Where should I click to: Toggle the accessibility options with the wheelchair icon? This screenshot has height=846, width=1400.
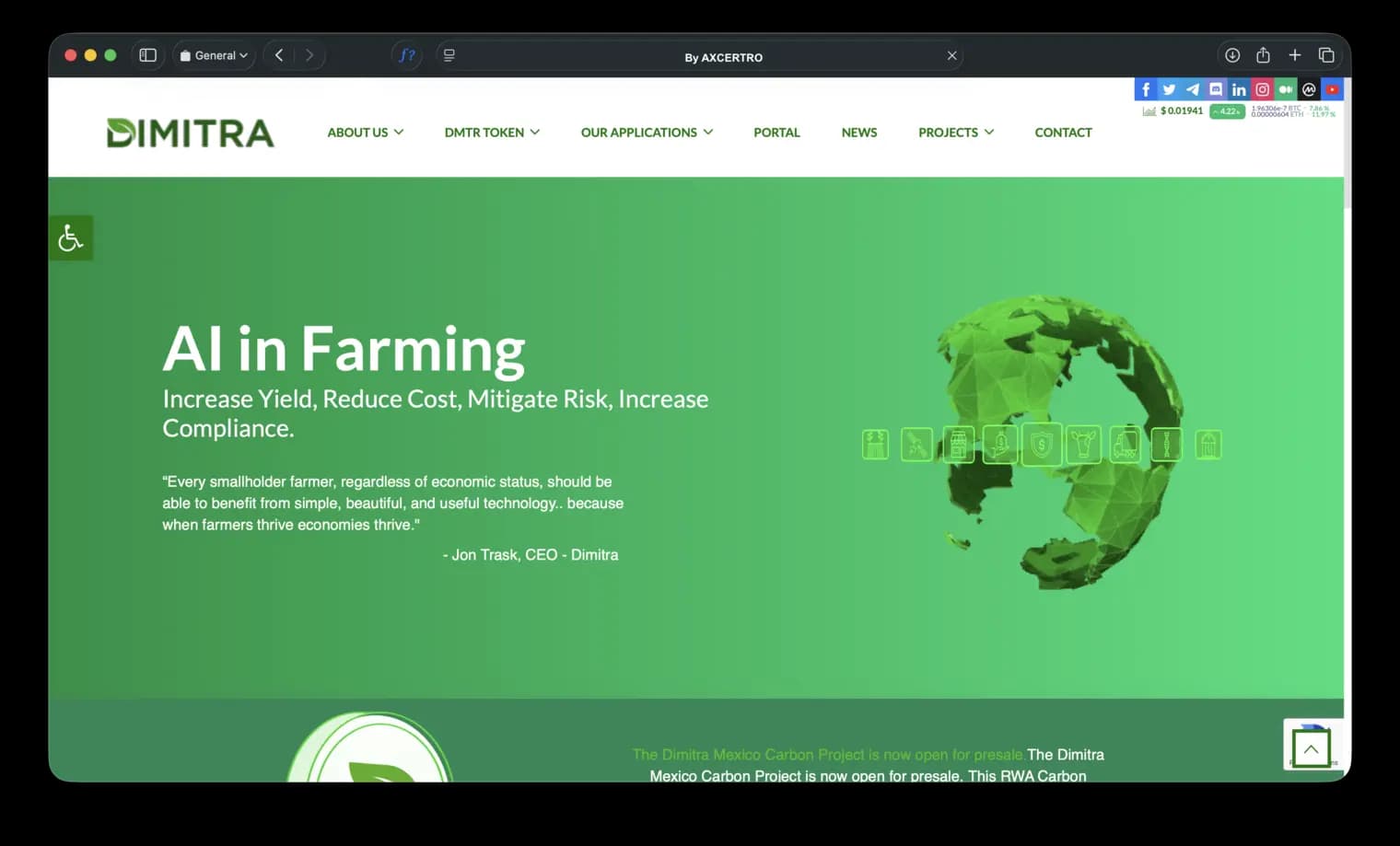tap(71, 238)
